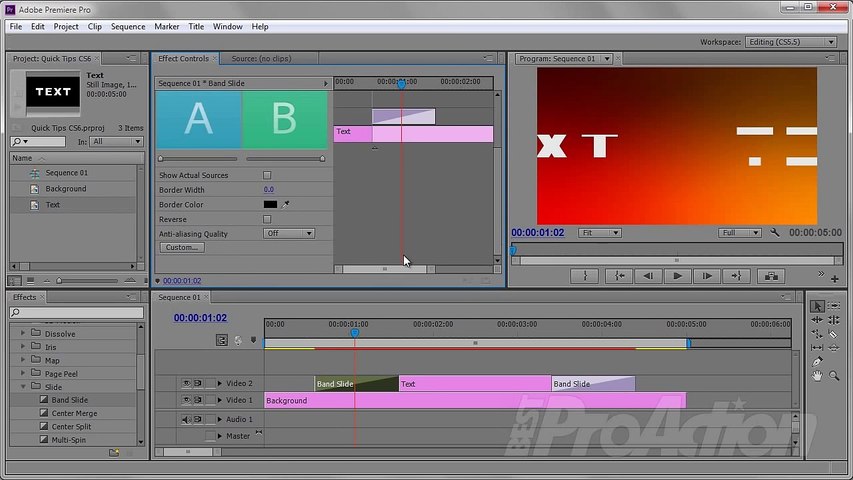Open the Marker menu

[166, 27]
